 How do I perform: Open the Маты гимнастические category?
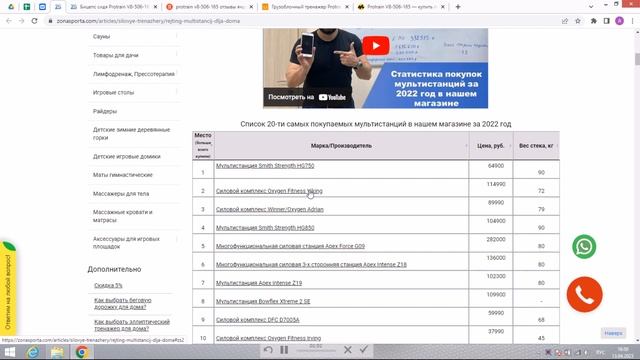point(122,175)
